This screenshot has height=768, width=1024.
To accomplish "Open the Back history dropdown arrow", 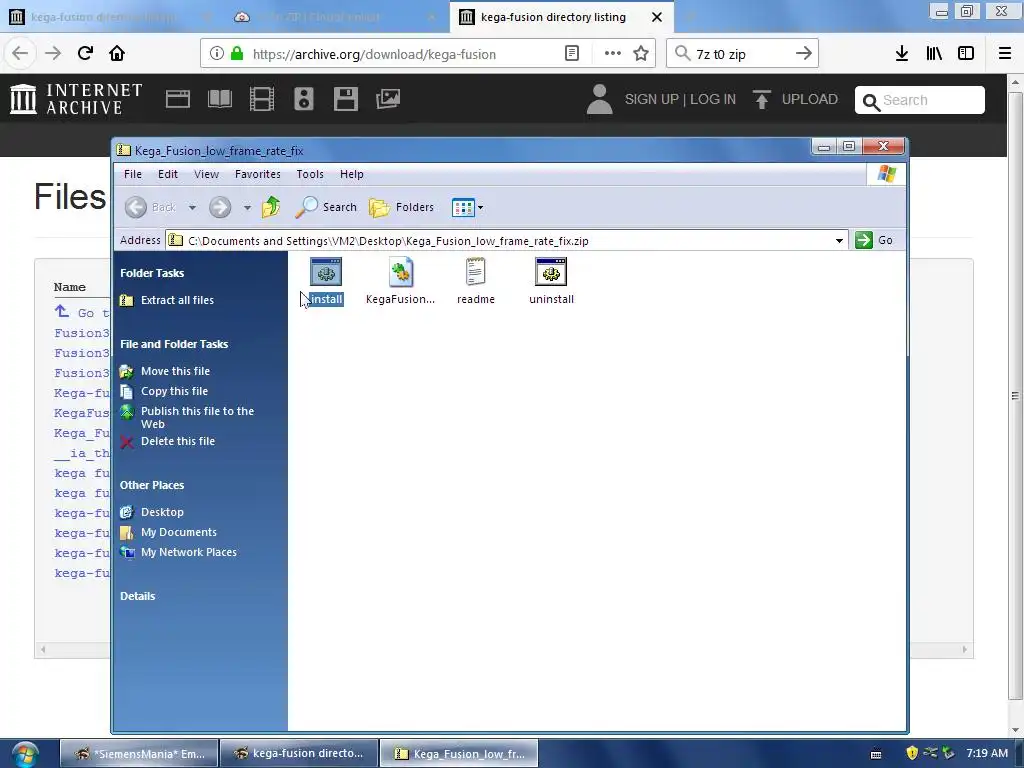I will pyautogui.click(x=192, y=208).
